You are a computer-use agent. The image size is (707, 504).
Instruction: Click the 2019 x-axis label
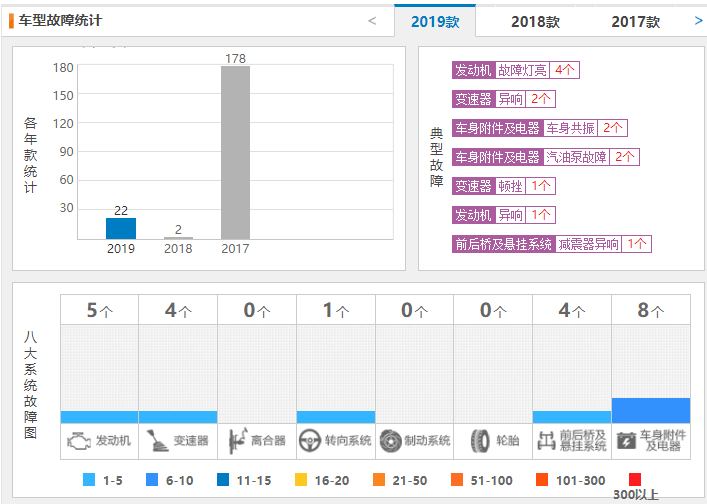click(x=121, y=248)
